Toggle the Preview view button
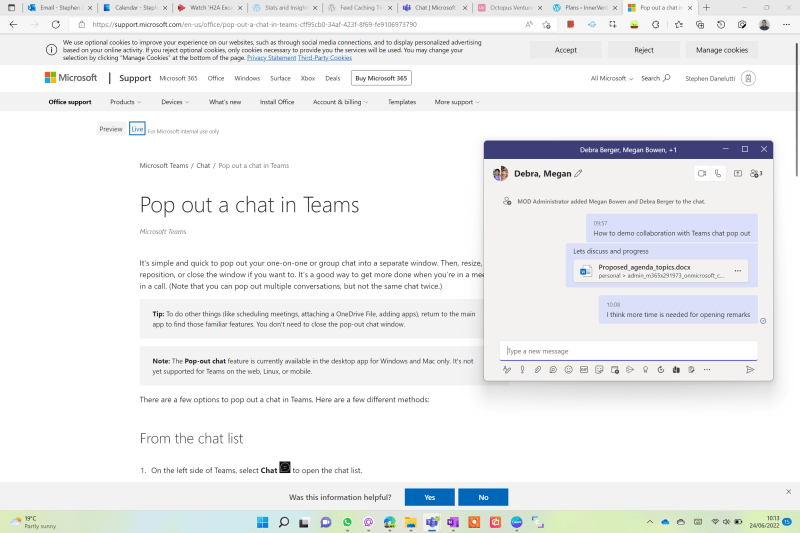800x533 pixels. pyautogui.click(x=111, y=129)
